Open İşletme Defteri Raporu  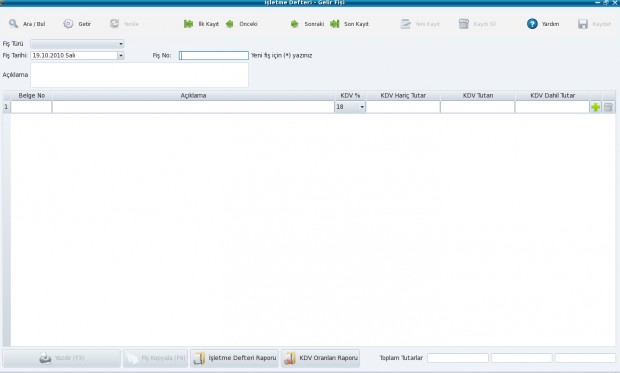234,358
